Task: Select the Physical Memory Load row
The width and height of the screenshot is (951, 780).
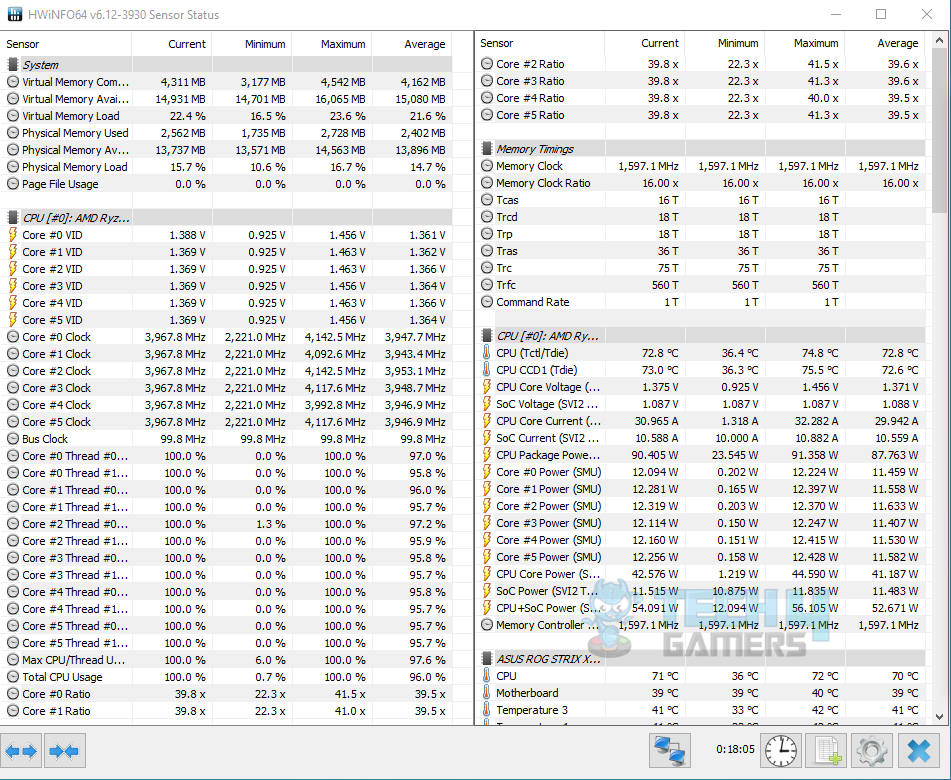Action: coord(226,167)
